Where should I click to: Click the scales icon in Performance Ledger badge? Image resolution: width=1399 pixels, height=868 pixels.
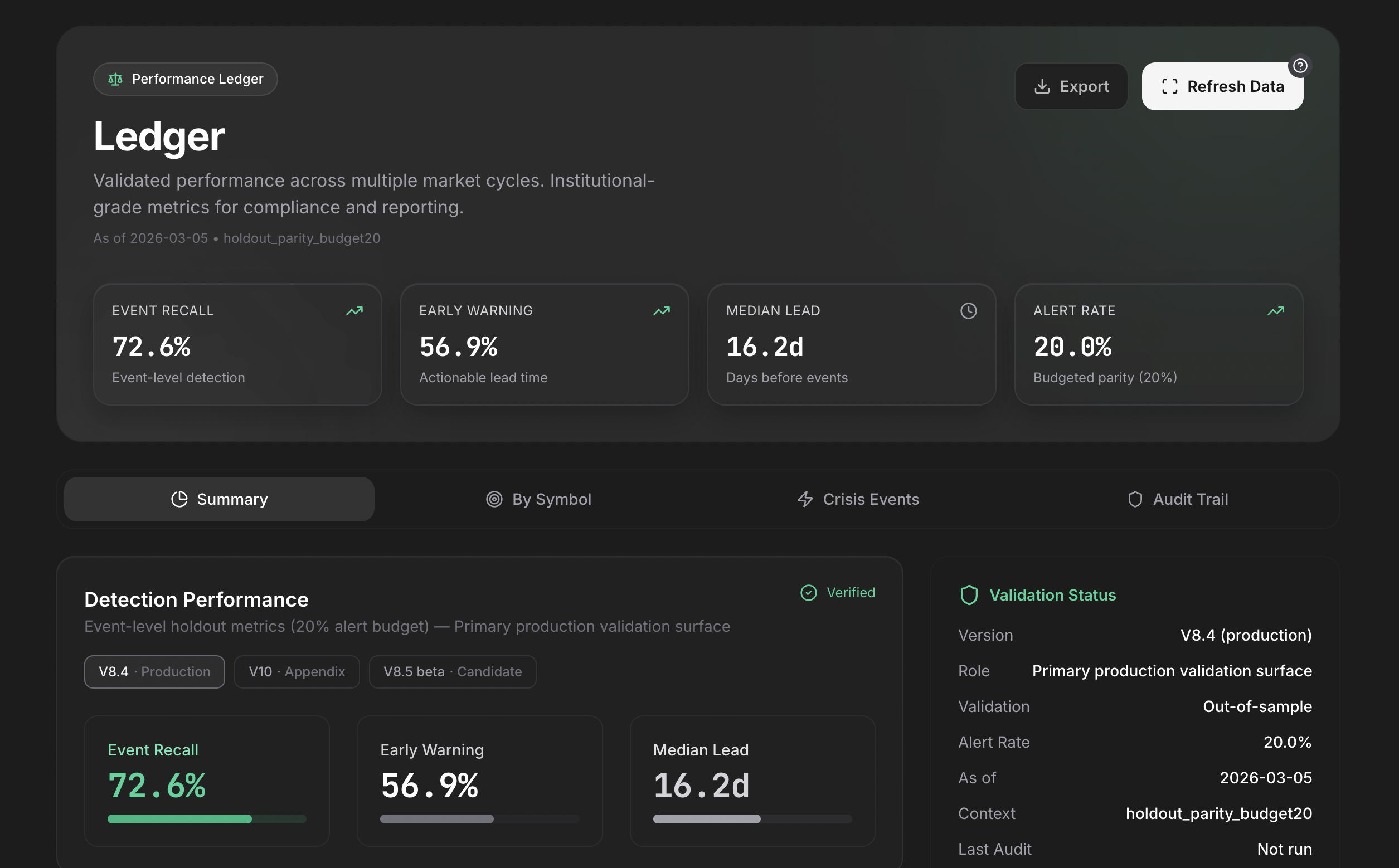(x=115, y=79)
